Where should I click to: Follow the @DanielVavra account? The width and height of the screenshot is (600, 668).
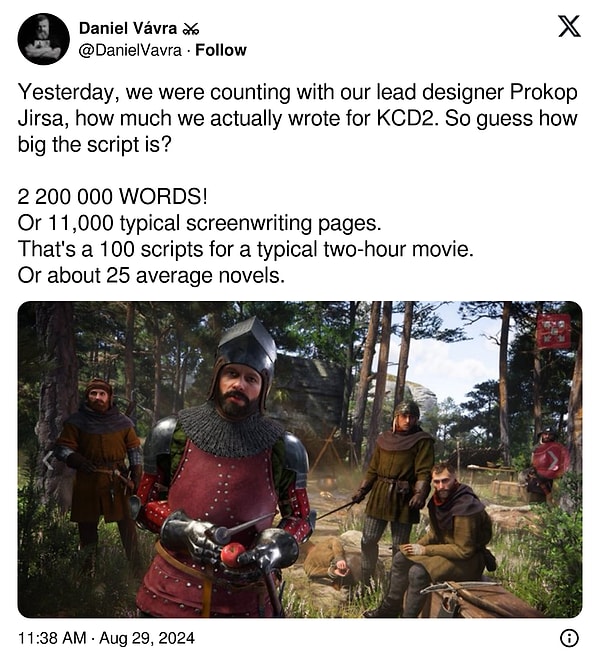click(x=221, y=50)
